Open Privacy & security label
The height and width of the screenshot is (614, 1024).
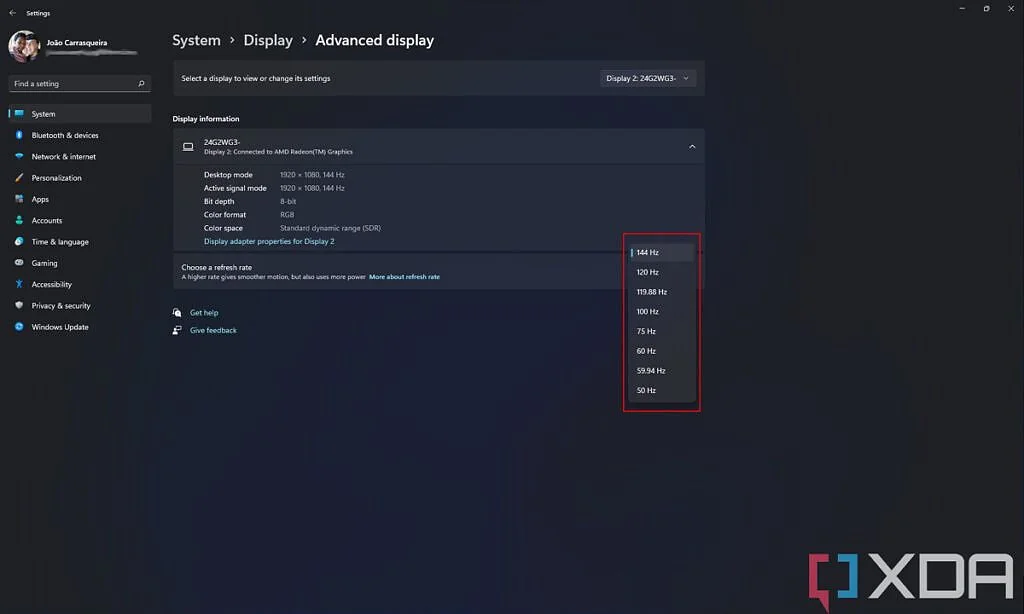(61, 306)
